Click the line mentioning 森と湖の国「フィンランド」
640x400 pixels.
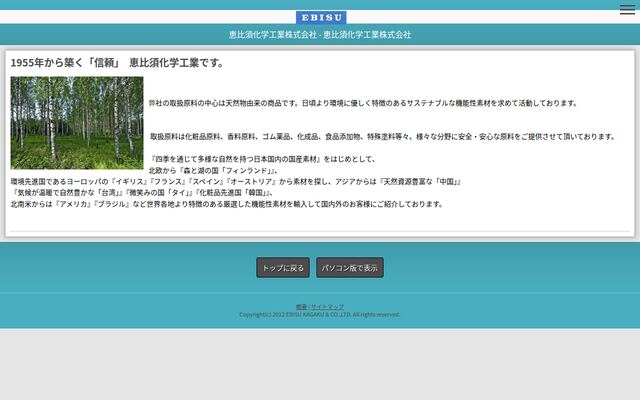[213, 171]
